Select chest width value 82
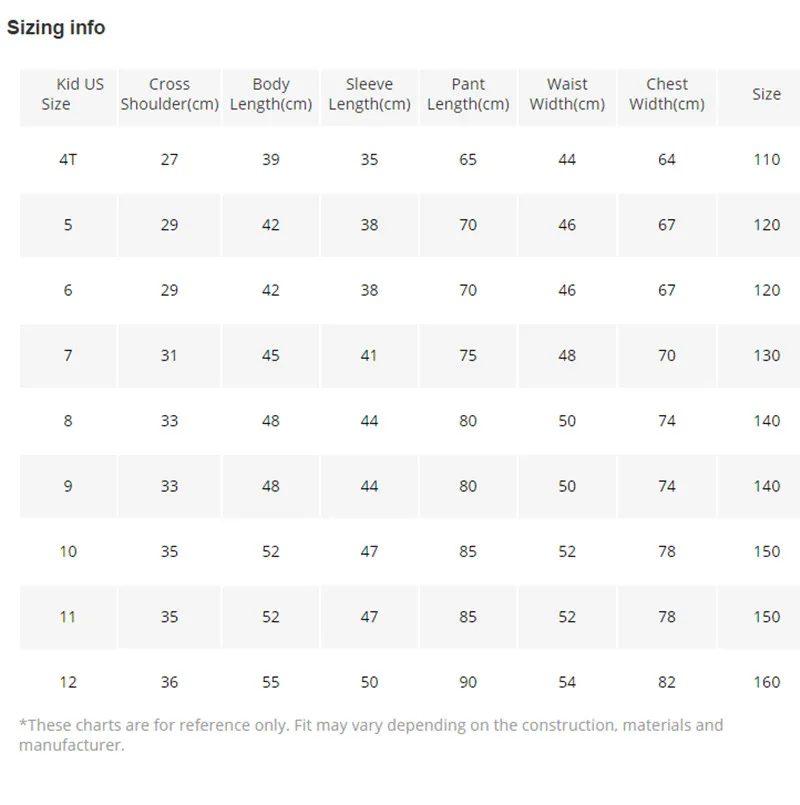This screenshot has width=800, height=805. [667, 682]
